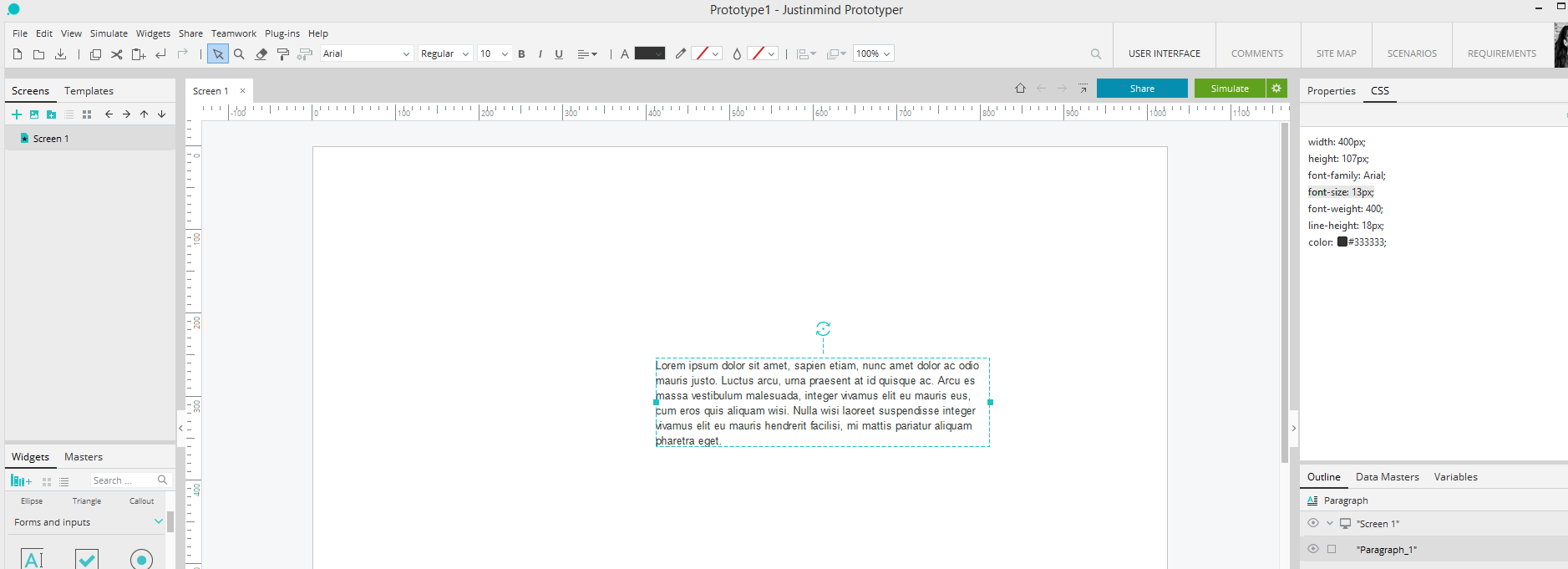Screen dimensions: 1568x569
Task: Click the dark text color swatch
Action: [x=649, y=53]
